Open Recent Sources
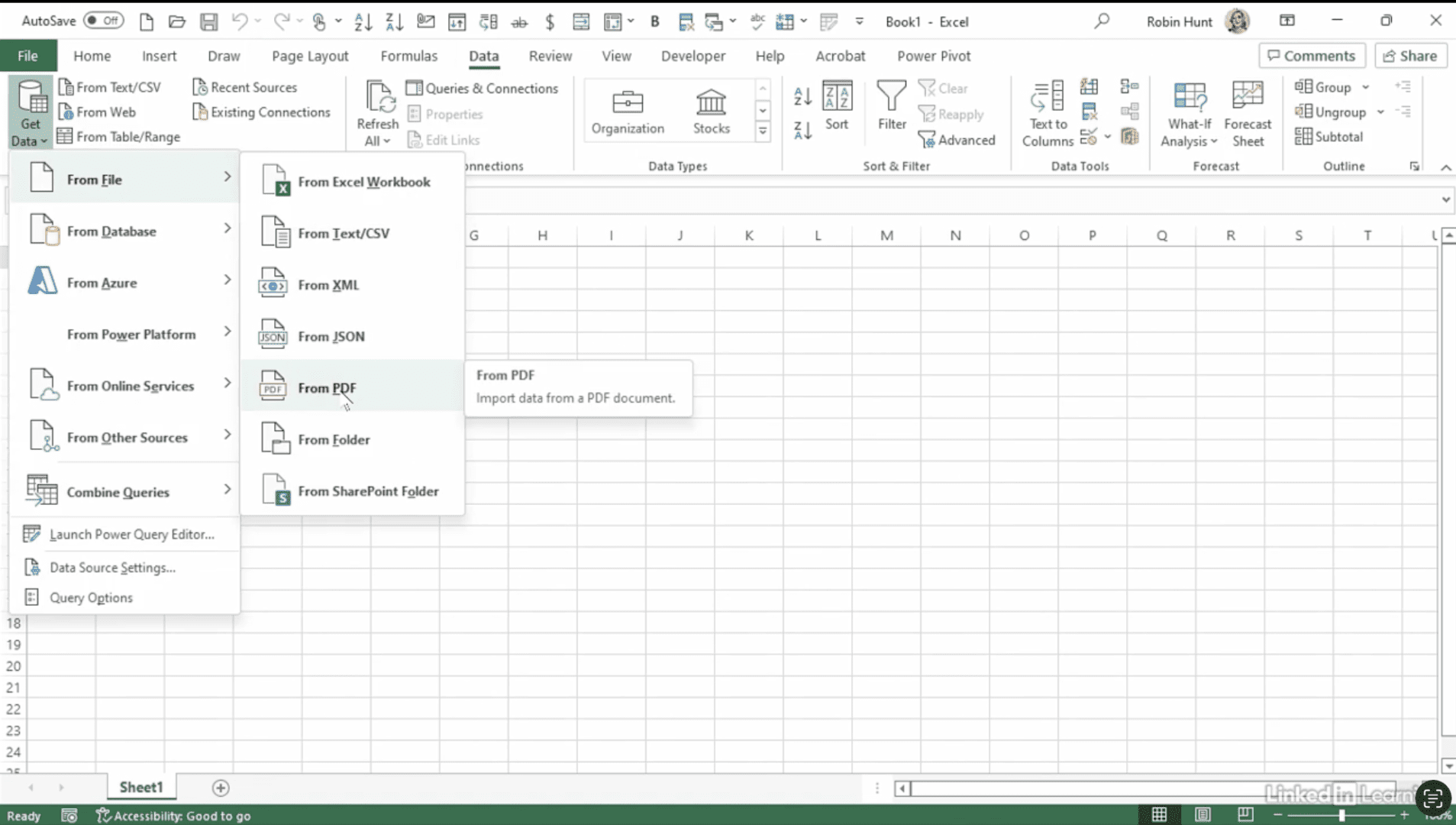The height and width of the screenshot is (825, 1456). [x=245, y=87]
